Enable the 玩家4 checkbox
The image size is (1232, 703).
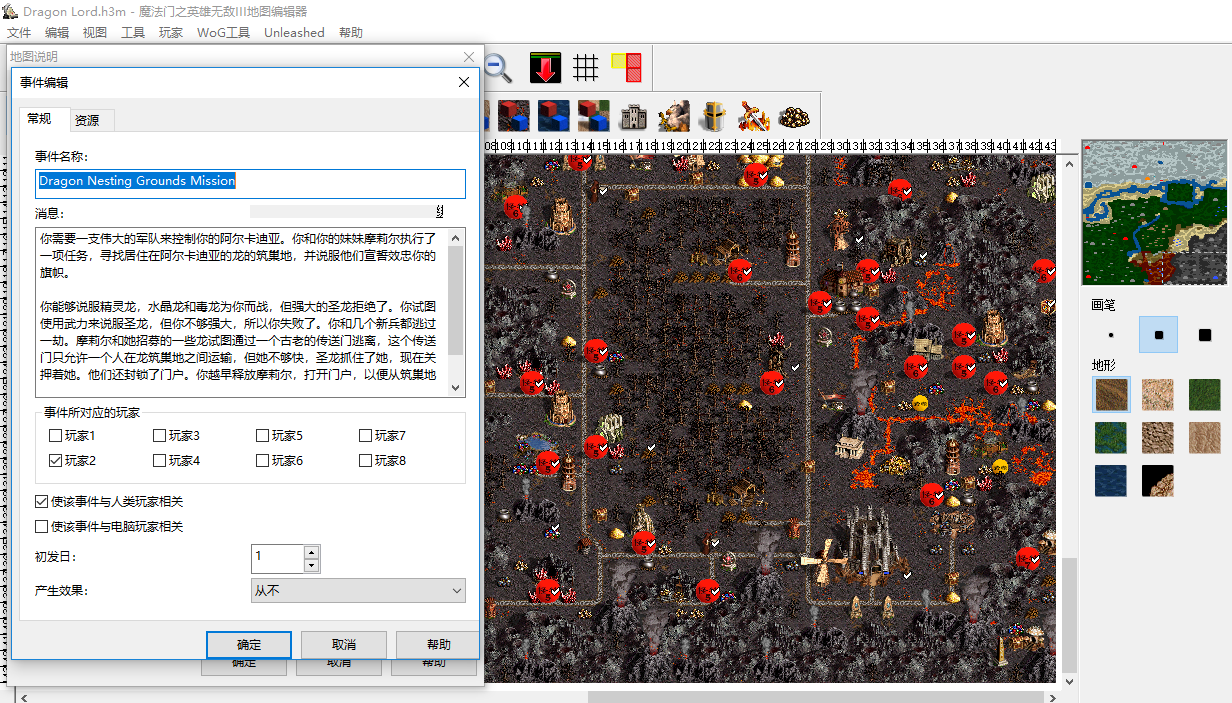pyautogui.click(x=160, y=461)
